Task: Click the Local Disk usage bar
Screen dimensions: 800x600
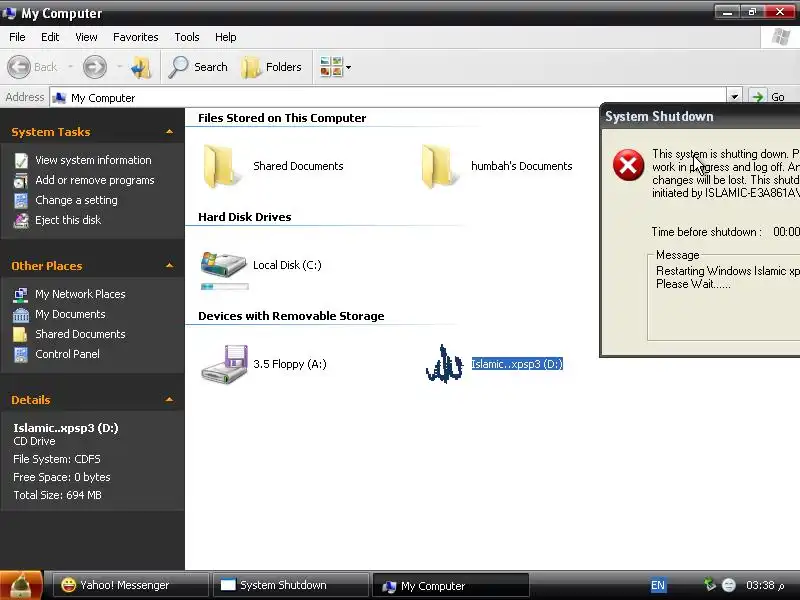Action: point(225,287)
